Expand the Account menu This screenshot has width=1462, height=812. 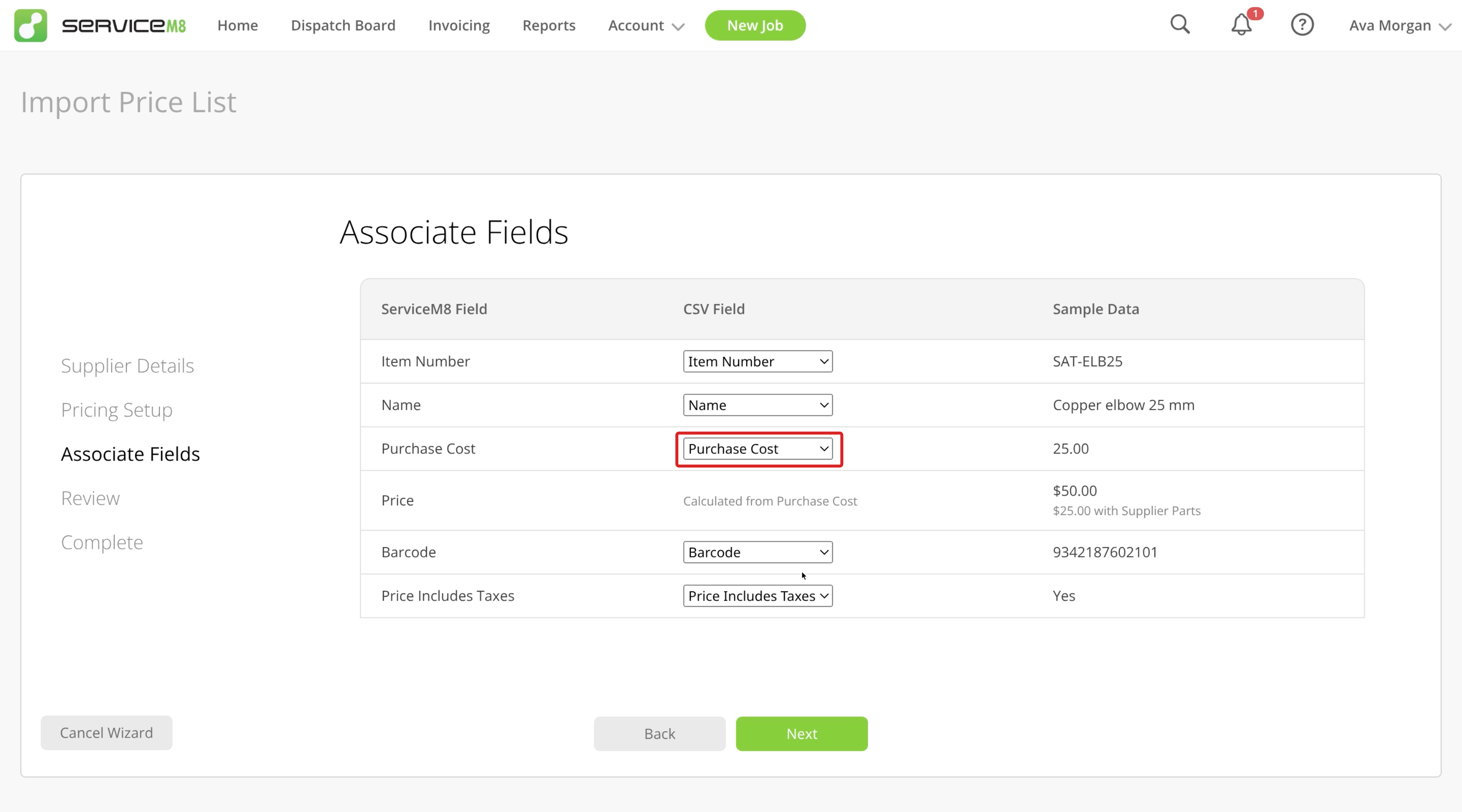pos(646,25)
